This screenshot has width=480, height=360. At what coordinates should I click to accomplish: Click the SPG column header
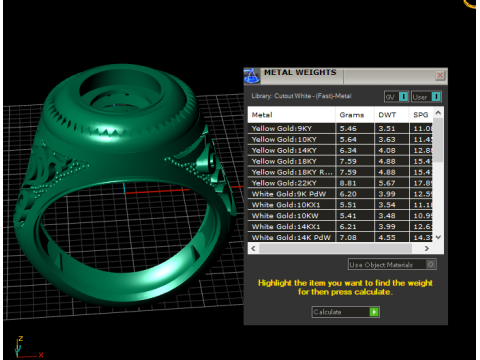point(421,115)
